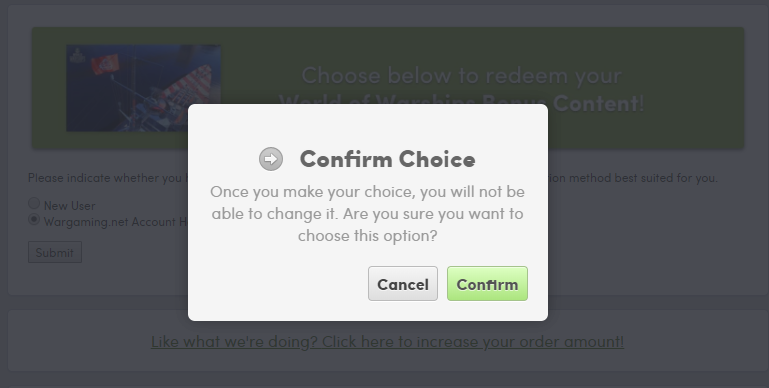Click the Please indicate whether instruction text
Image resolution: width=769 pixels, height=388 pixels.
click(107, 178)
